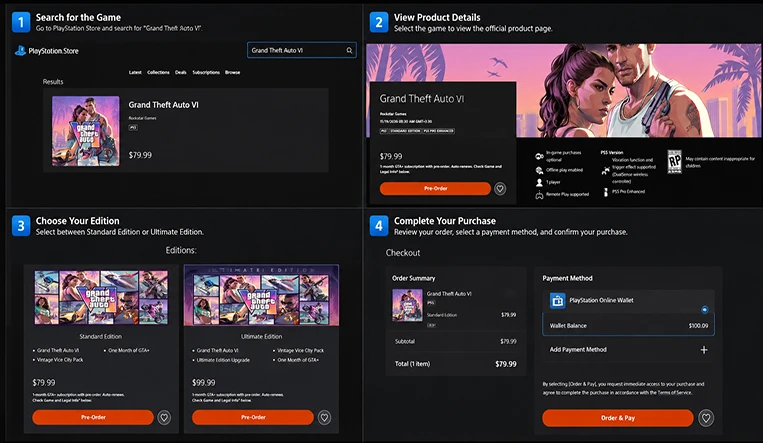Click the 1 player person icon

[539, 182]
